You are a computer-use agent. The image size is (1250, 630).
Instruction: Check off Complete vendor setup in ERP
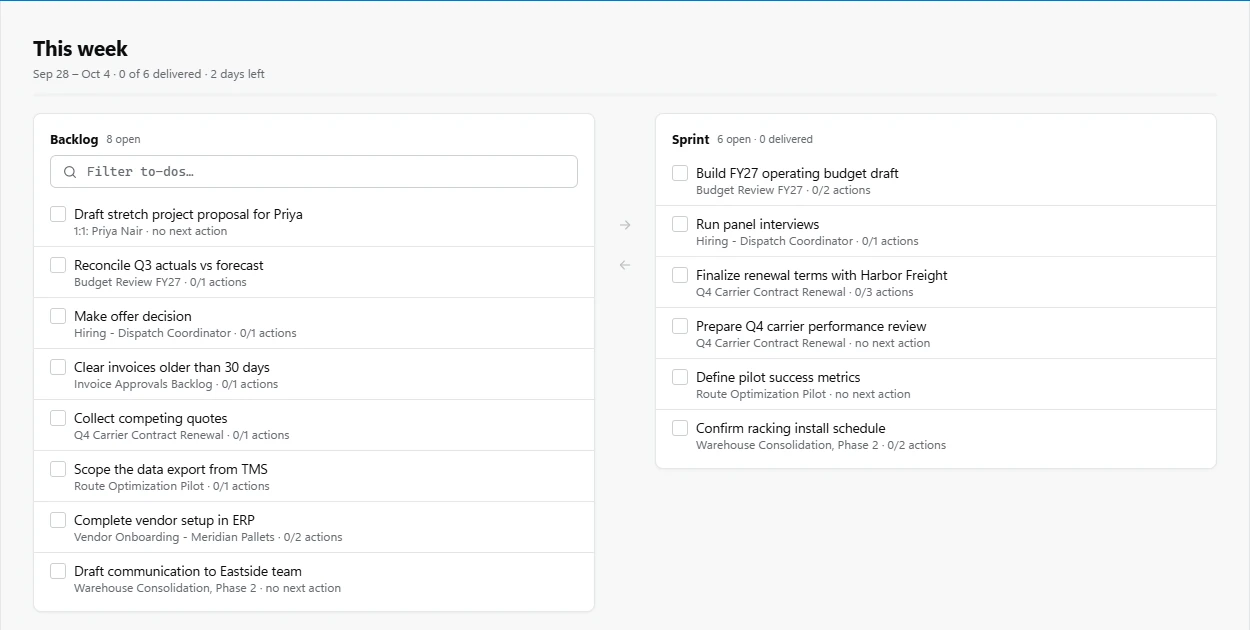(x=58, y=520)
